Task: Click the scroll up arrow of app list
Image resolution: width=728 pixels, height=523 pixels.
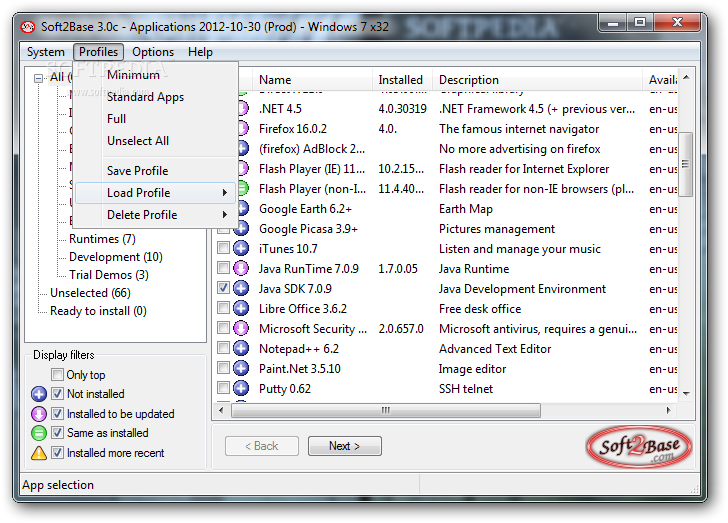Action: click(x=686, y=77)
